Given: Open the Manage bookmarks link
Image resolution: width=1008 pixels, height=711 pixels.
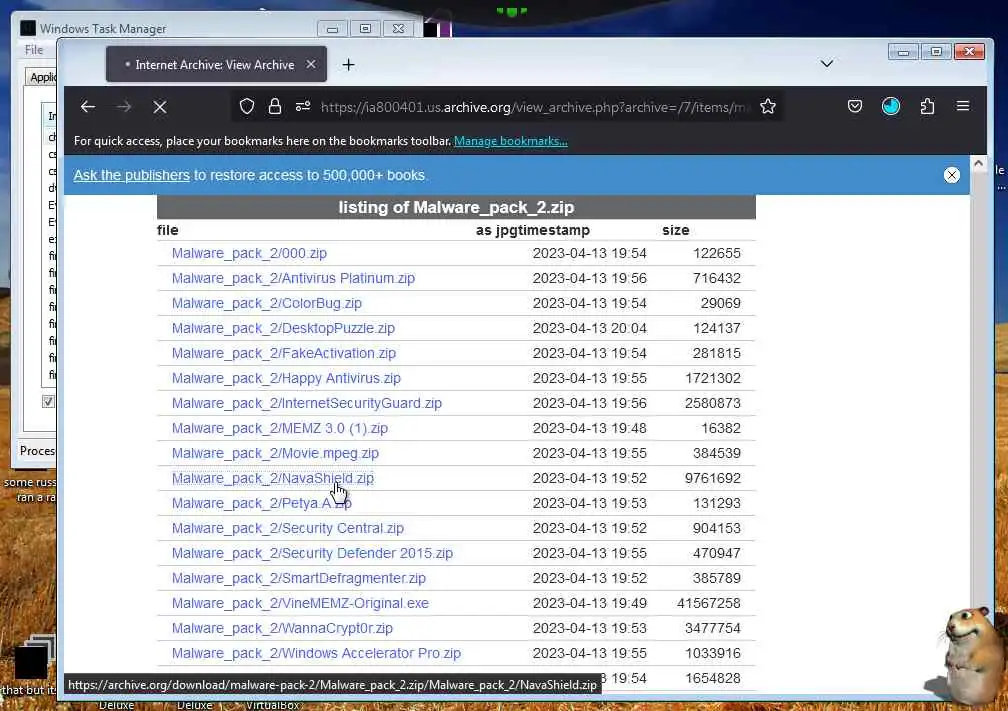Looking at the screenshot, I should coord(510,141).
